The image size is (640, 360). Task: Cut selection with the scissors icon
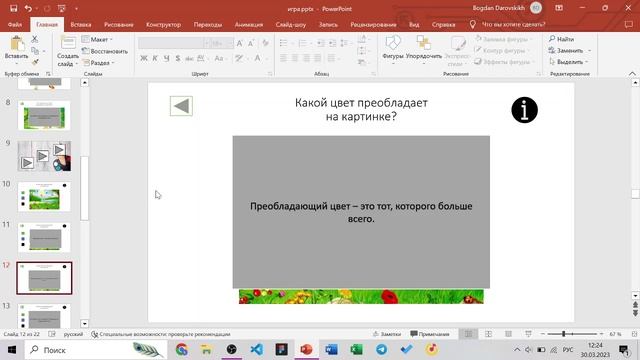point(35,39)
